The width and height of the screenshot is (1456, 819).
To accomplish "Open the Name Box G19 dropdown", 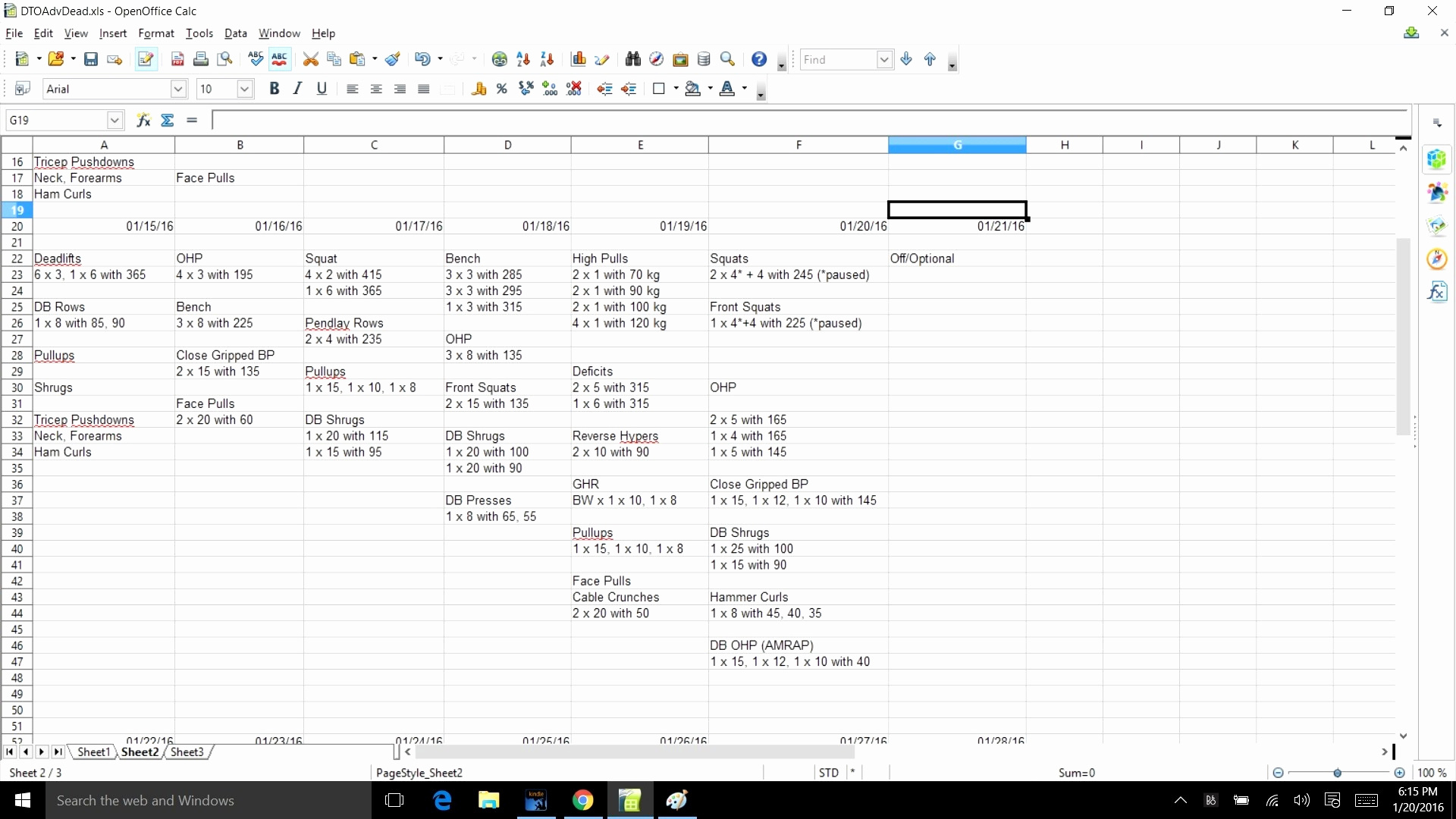I will (x=115, y=120).
